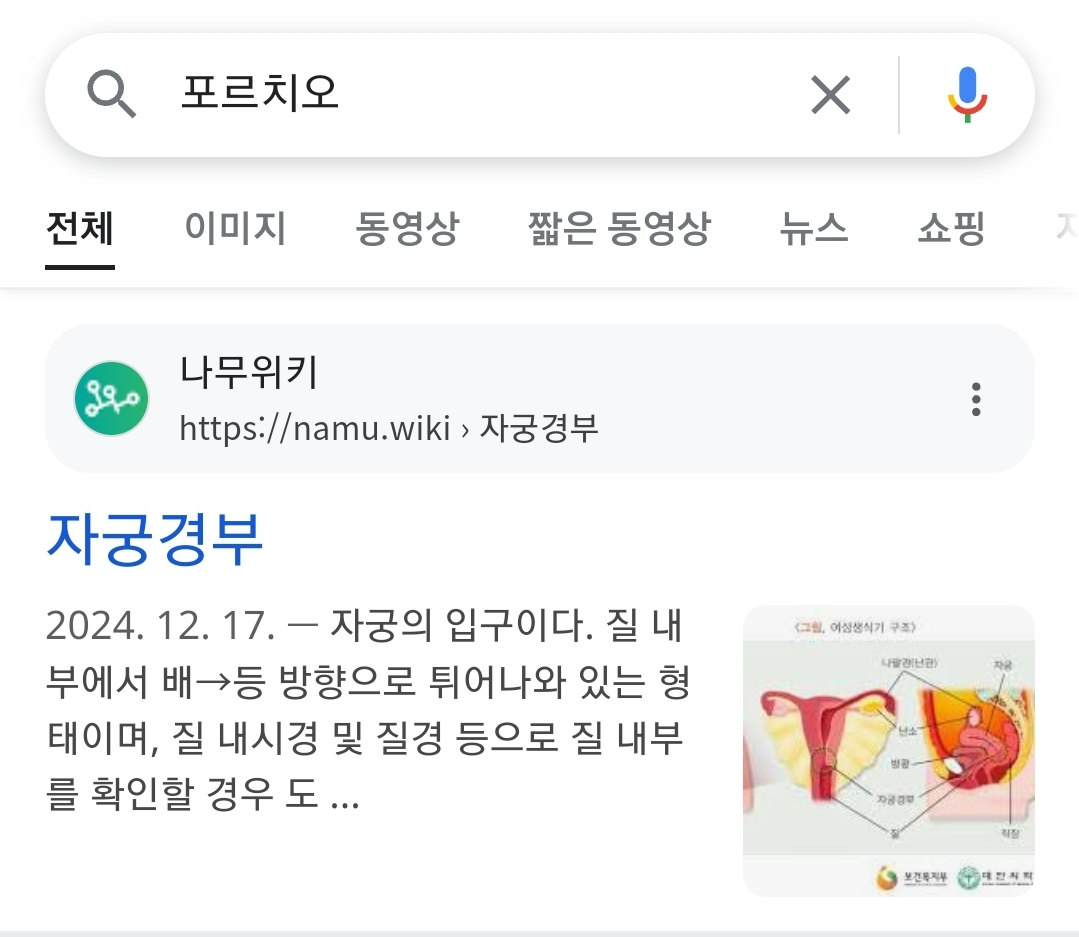
Task: Switch to the 이미지 tab
Action: click(x=235, y=230)
